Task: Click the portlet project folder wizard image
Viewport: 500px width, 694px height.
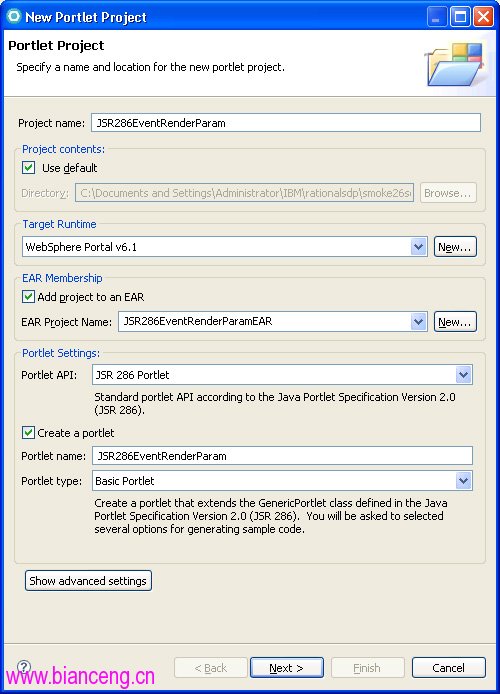Action: pyautogui.click(x=455, y=65)
